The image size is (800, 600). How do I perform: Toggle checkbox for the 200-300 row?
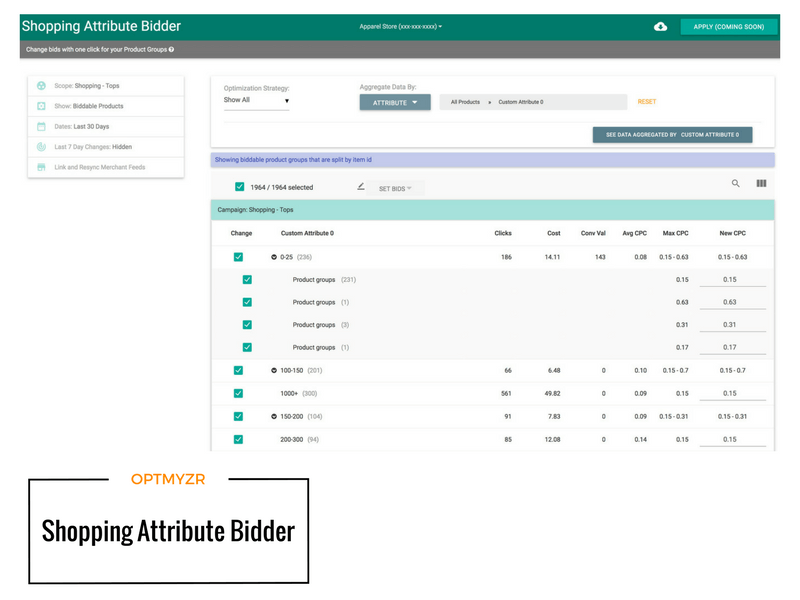(238, 439)
